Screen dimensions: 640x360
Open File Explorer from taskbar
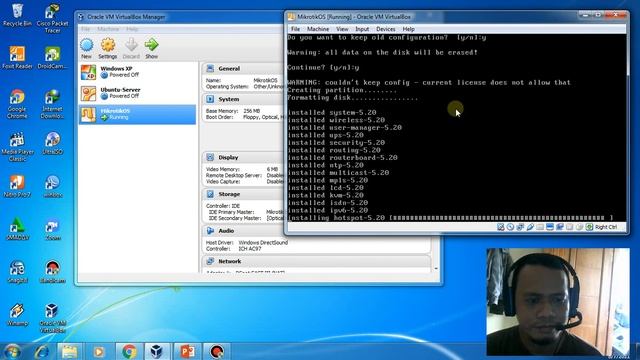click(69, 351)
